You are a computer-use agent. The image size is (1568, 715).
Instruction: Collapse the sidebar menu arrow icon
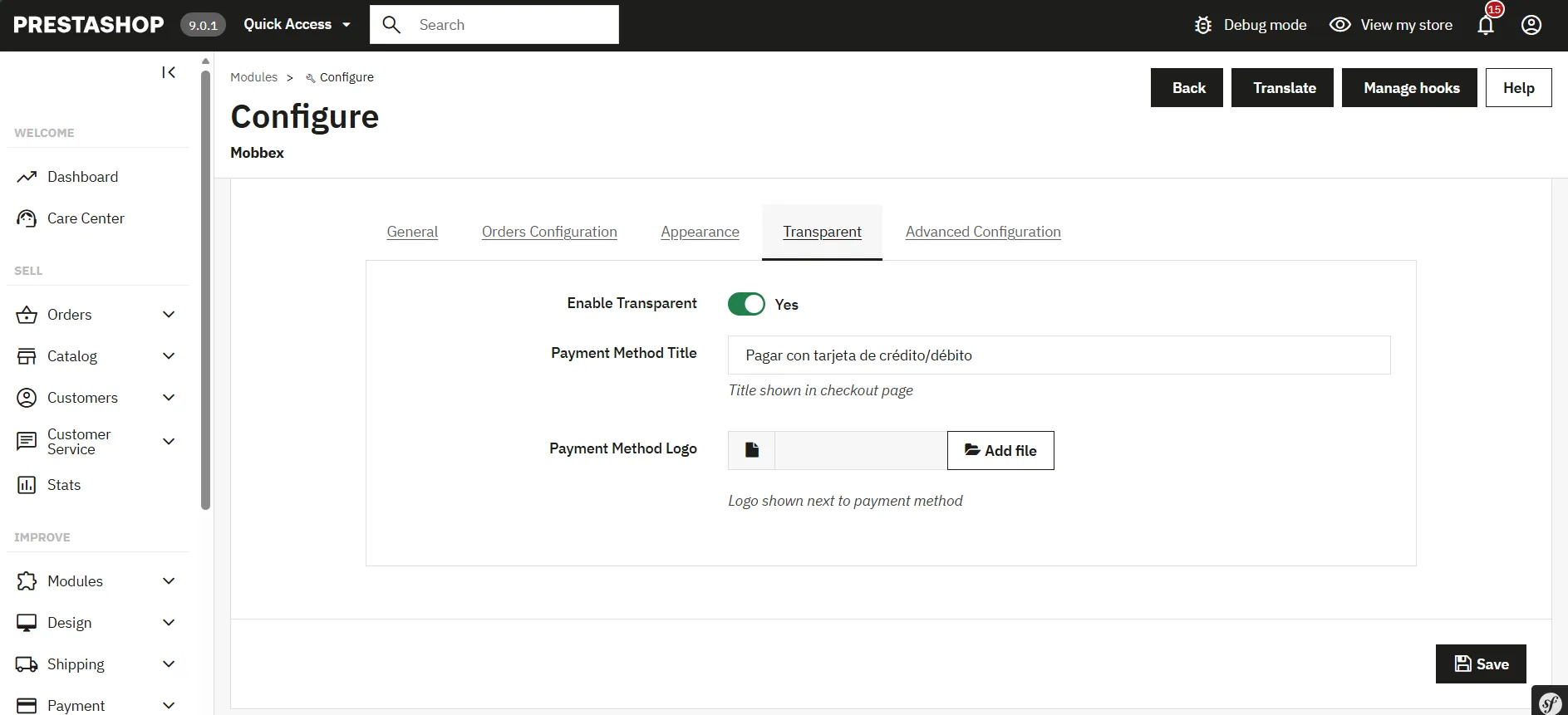point(169,72)
